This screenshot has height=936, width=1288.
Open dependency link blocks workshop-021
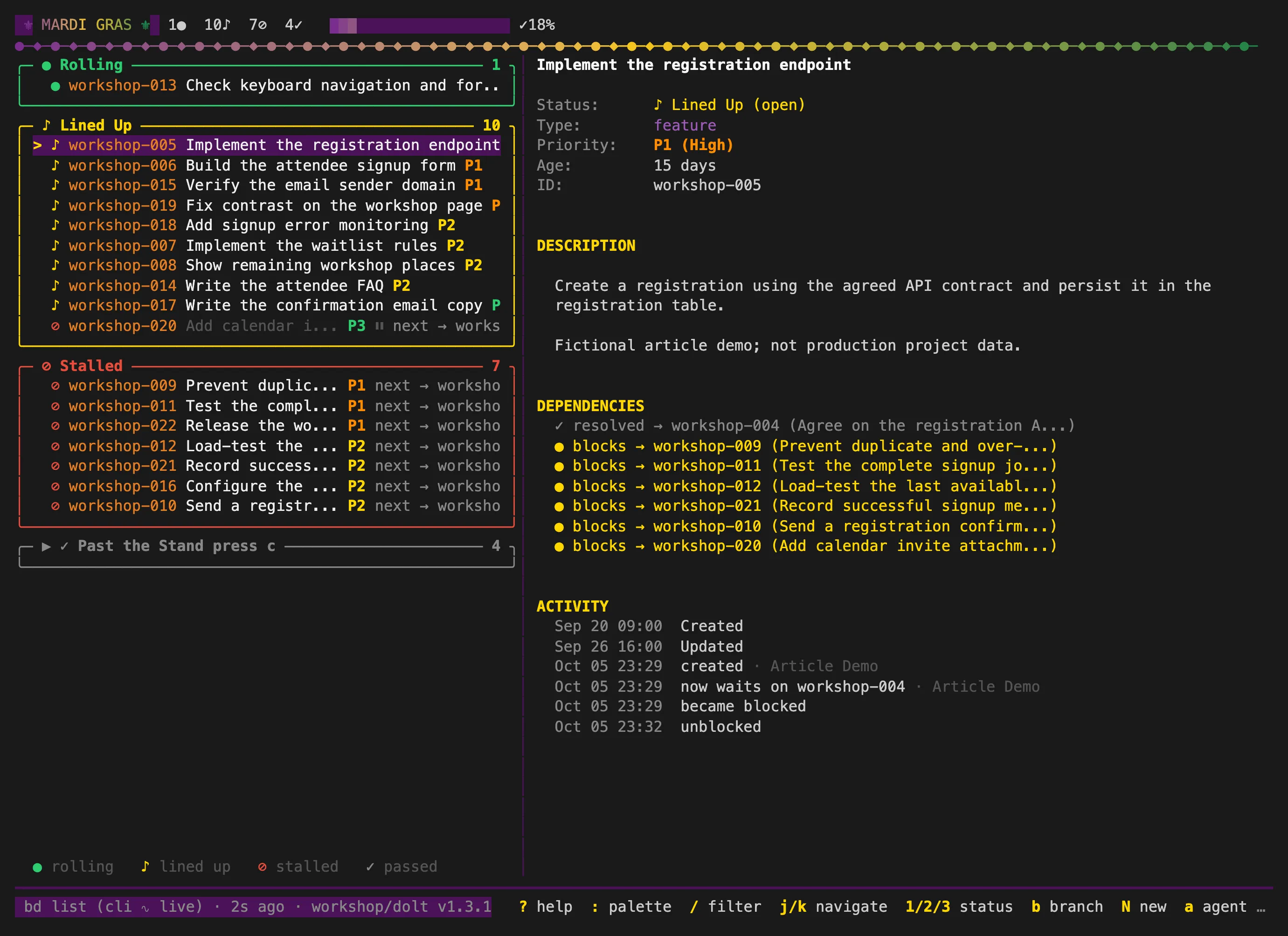point(806,506)
